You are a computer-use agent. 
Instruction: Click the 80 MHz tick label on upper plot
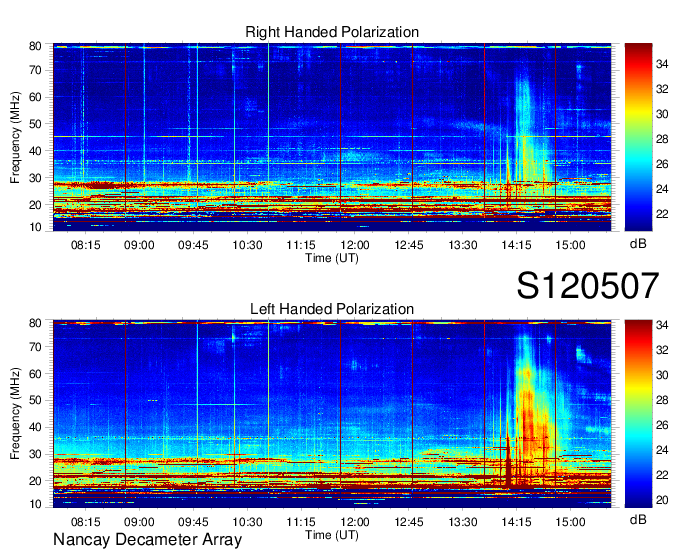pyautogui.click(x=35, y=46)
